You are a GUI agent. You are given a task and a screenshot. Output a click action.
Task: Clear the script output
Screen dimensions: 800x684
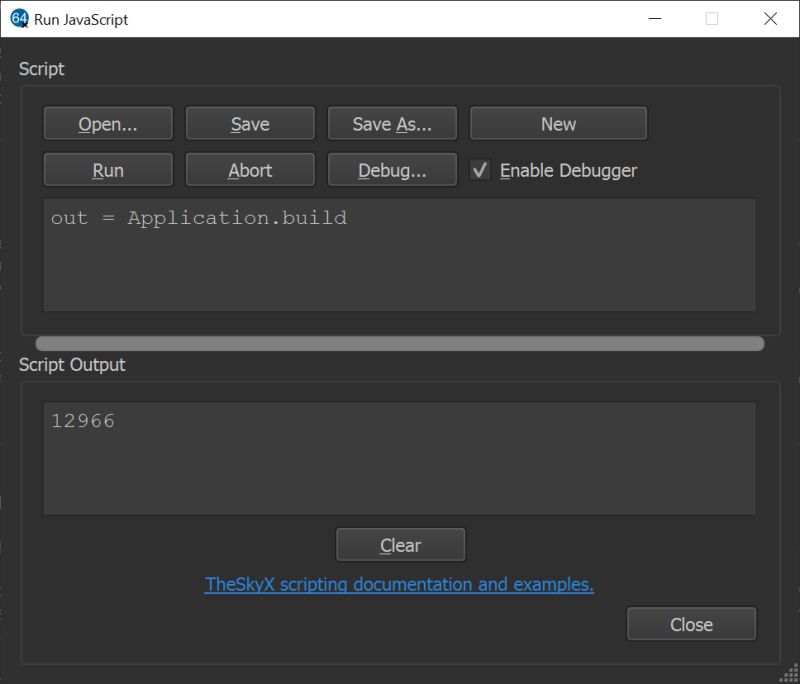point(401,545)
